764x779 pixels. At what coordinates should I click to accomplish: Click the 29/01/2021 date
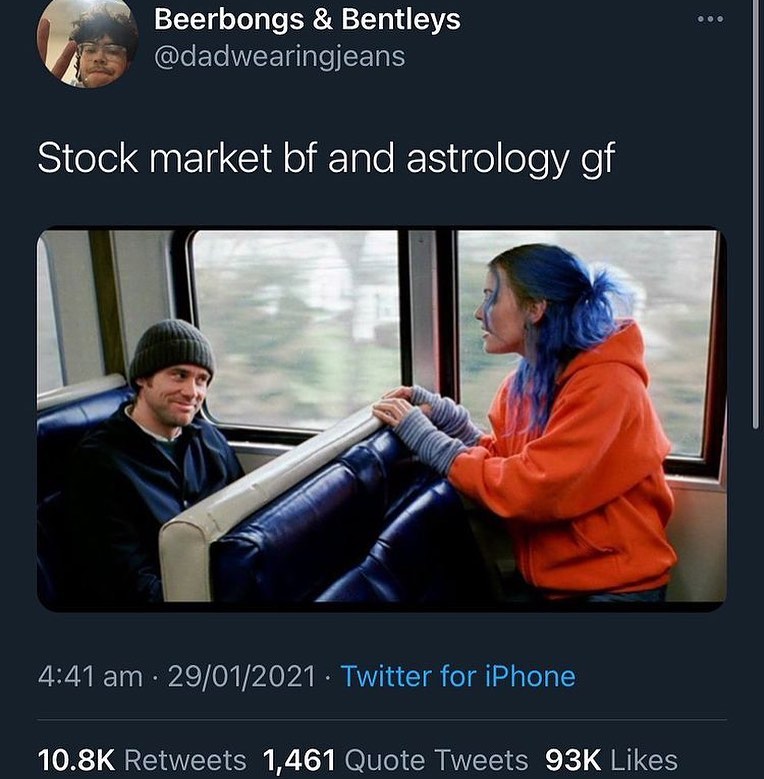[241, 677]
